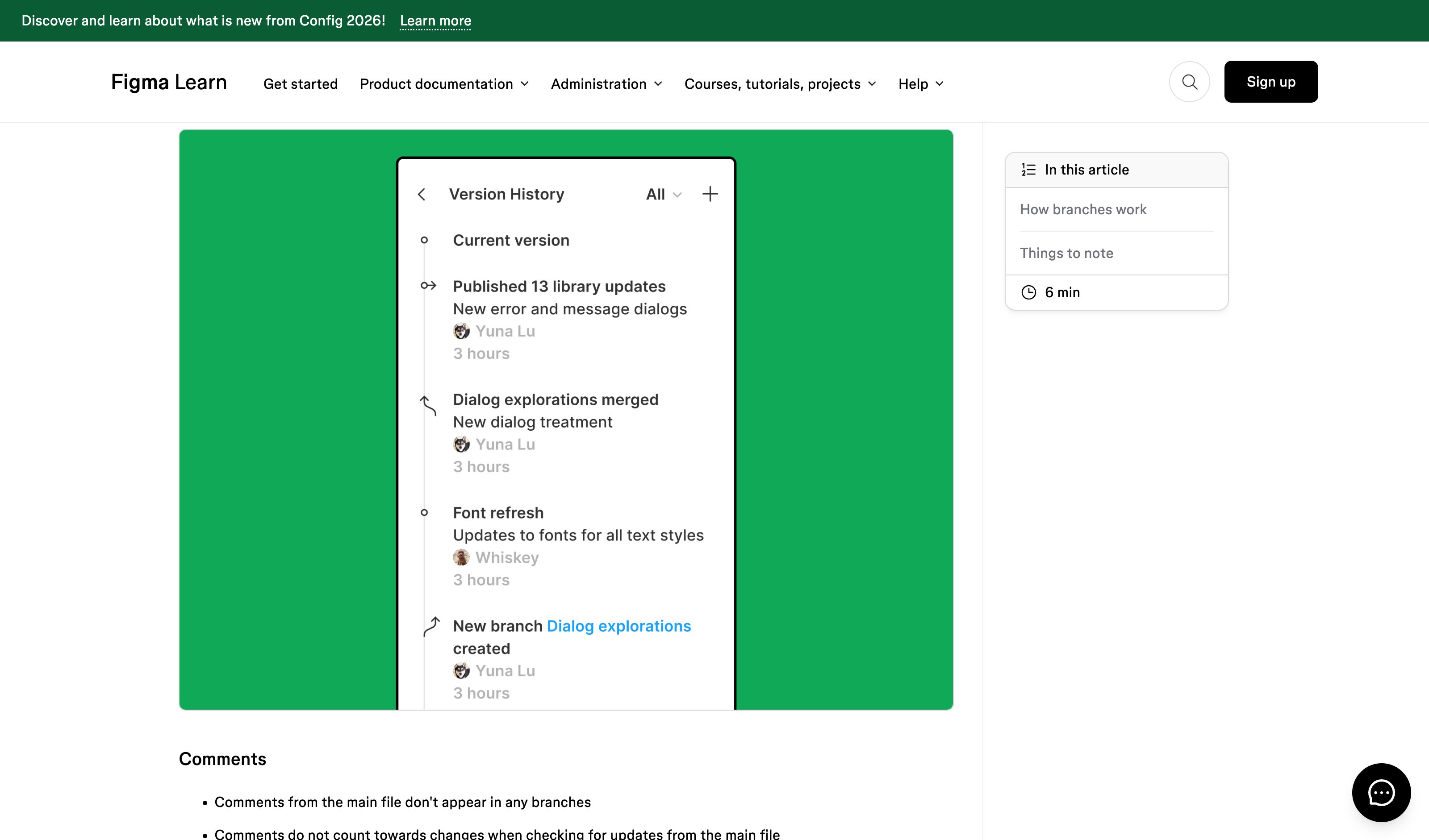Click "Comments from the main file" bullet
Image resolution: width=1429 pixels, height=840 pixels.
pos(402,802)
